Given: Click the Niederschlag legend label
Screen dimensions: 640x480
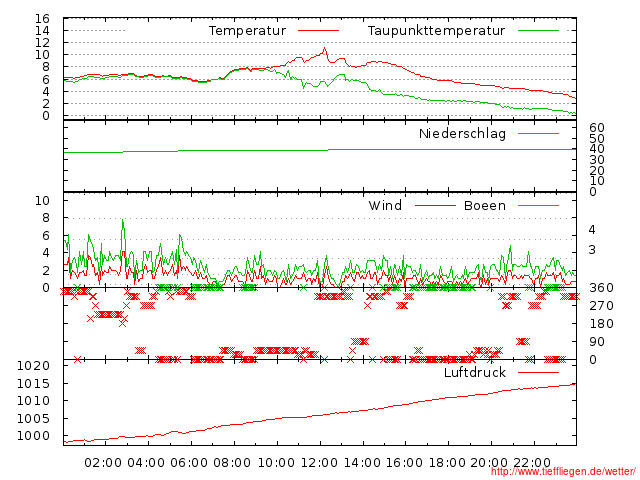Looking at the screenshot, I should (462, 133).
